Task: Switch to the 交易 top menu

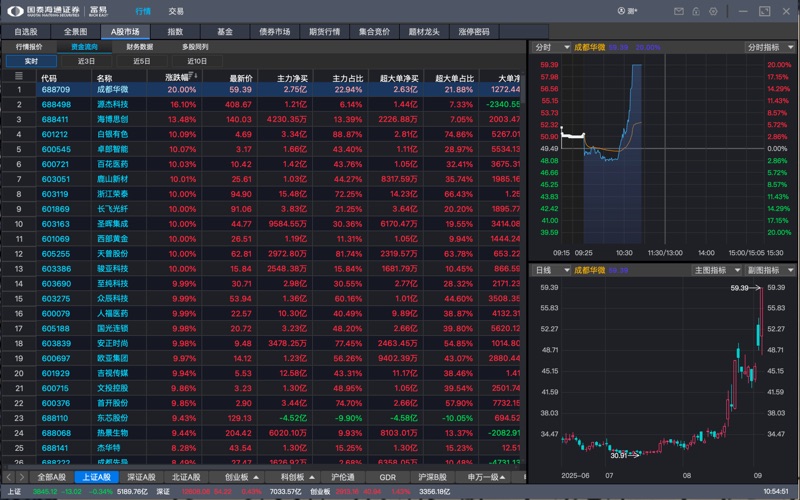Action: pos(176,11)
